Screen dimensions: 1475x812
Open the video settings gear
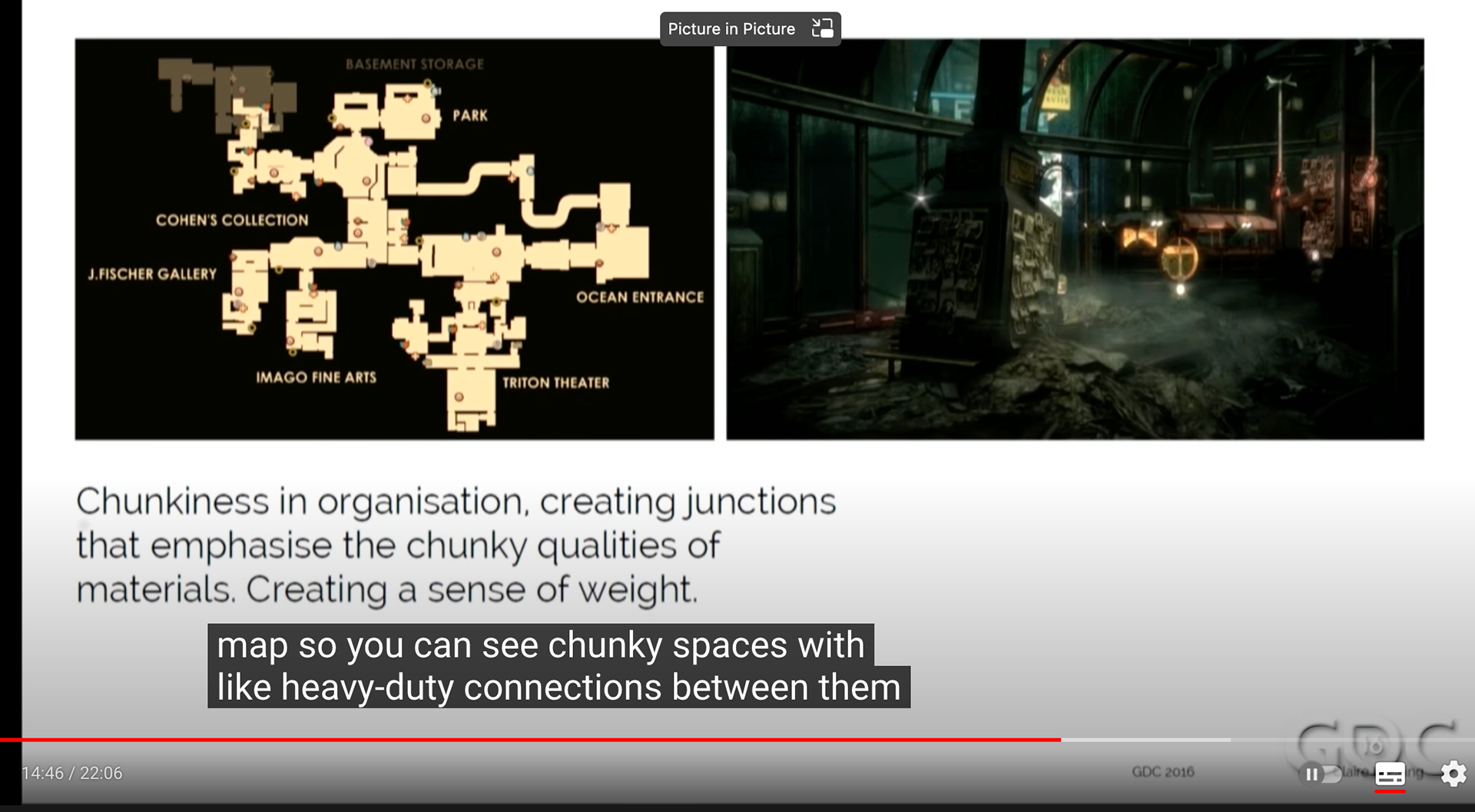click(1453, 774)
